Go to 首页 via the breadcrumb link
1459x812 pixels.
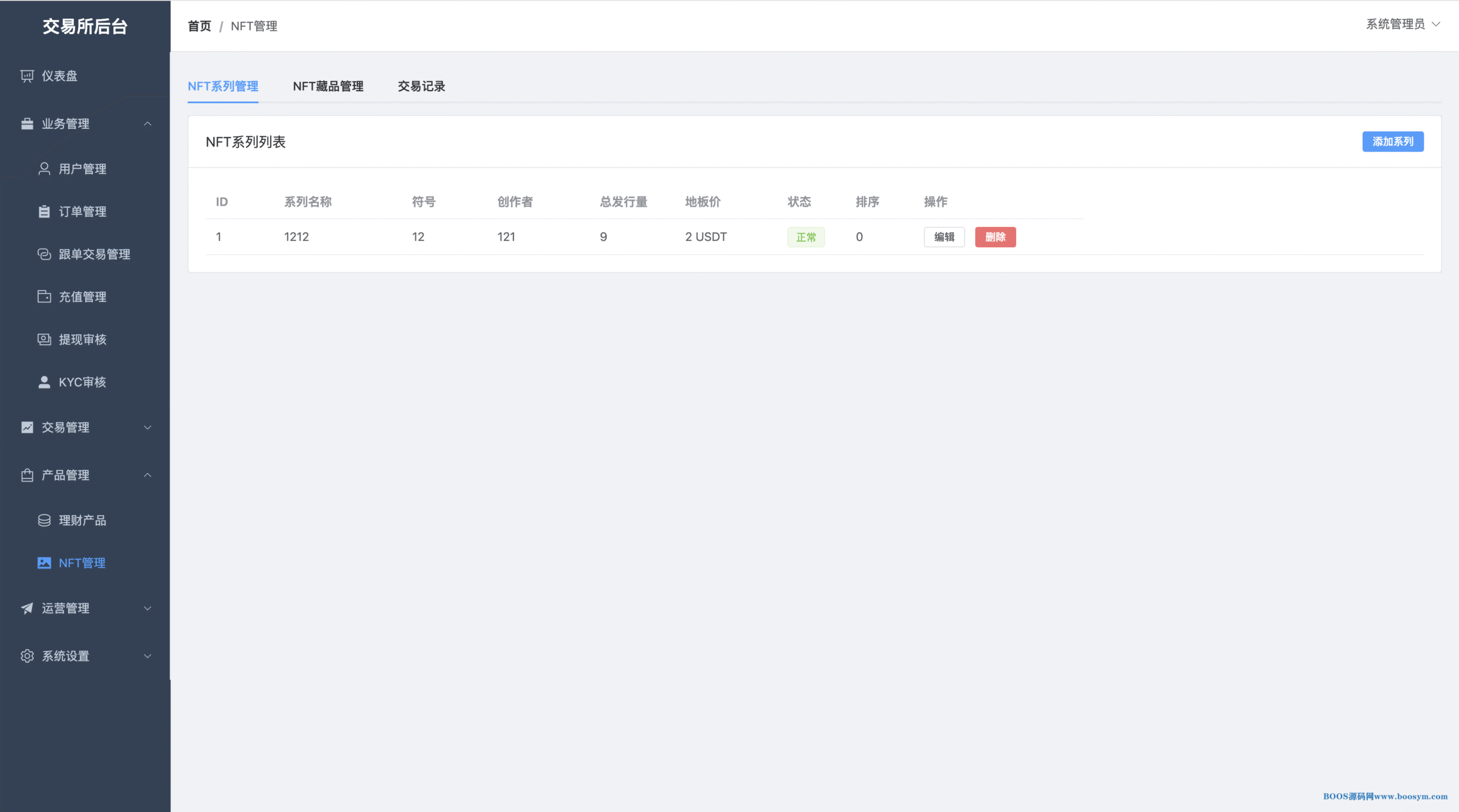coord(199,26)
